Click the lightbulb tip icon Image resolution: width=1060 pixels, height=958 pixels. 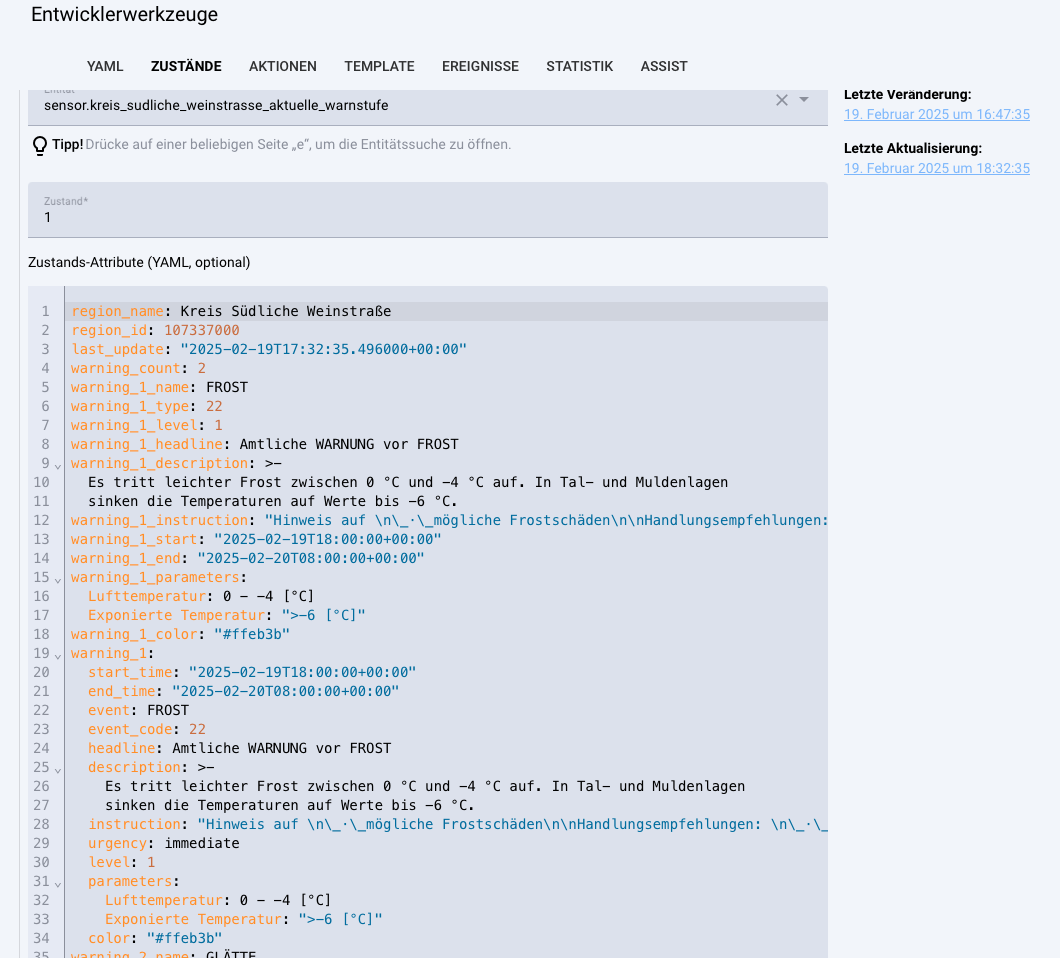[x=40, y=146]
